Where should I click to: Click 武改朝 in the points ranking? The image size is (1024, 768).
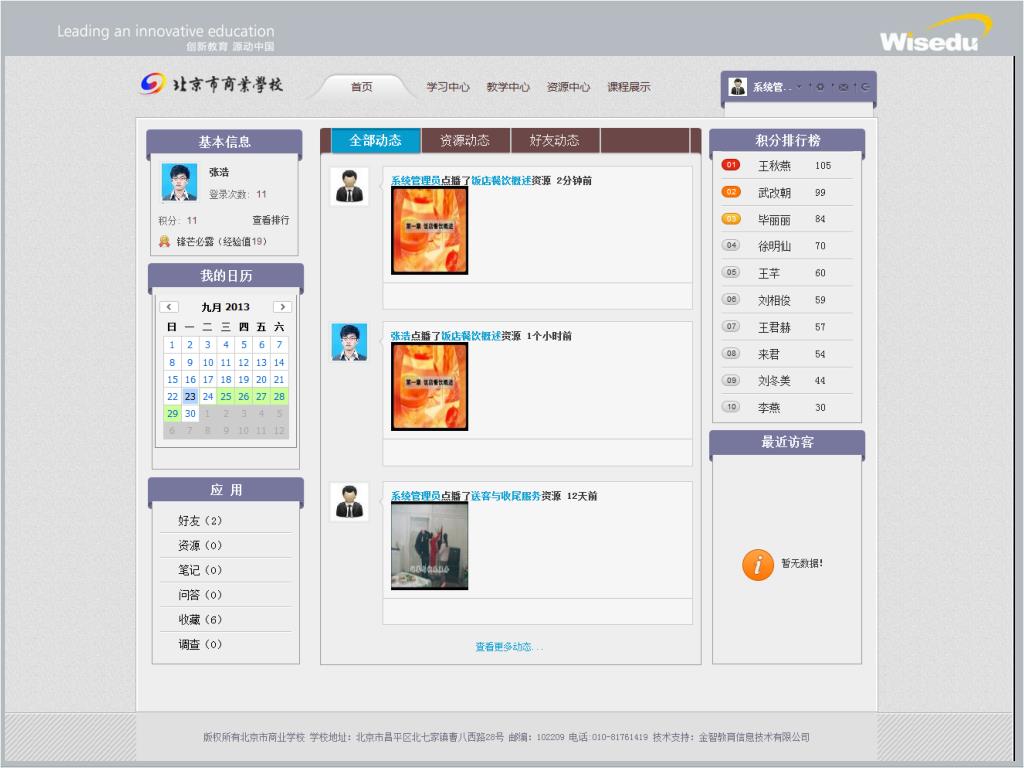click(775, 193)
